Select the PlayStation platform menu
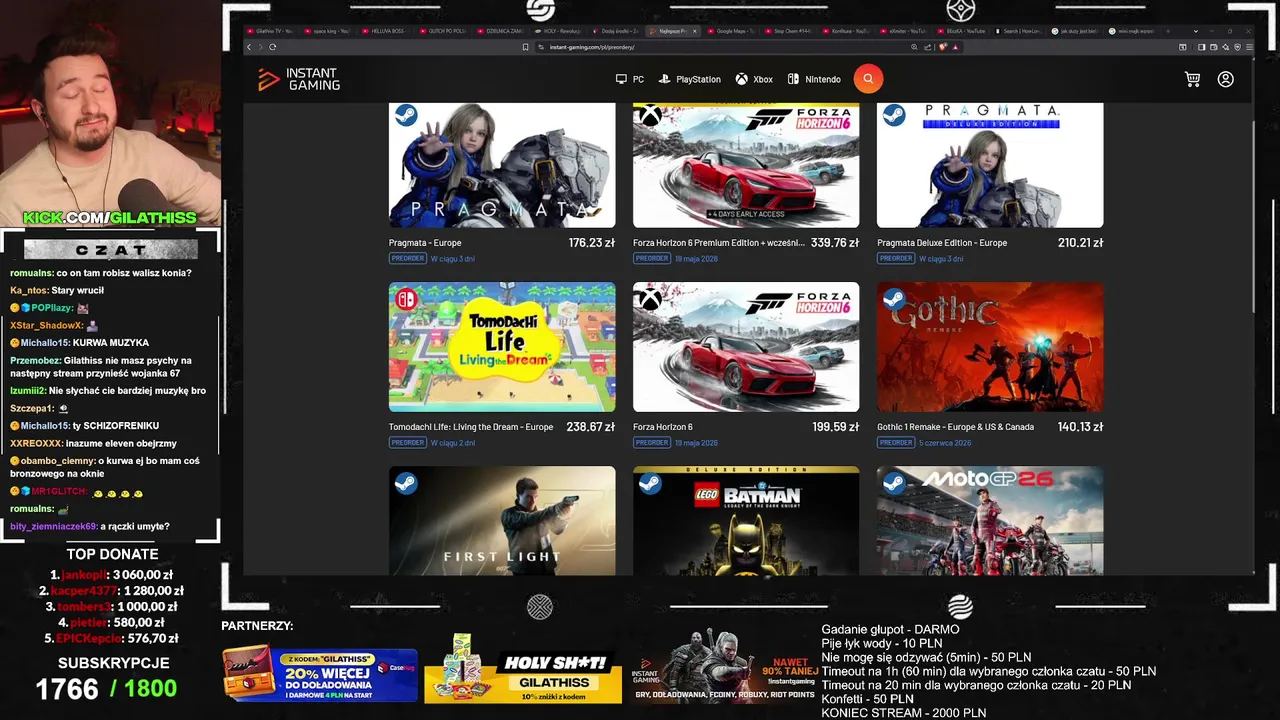 pos(690,79)
